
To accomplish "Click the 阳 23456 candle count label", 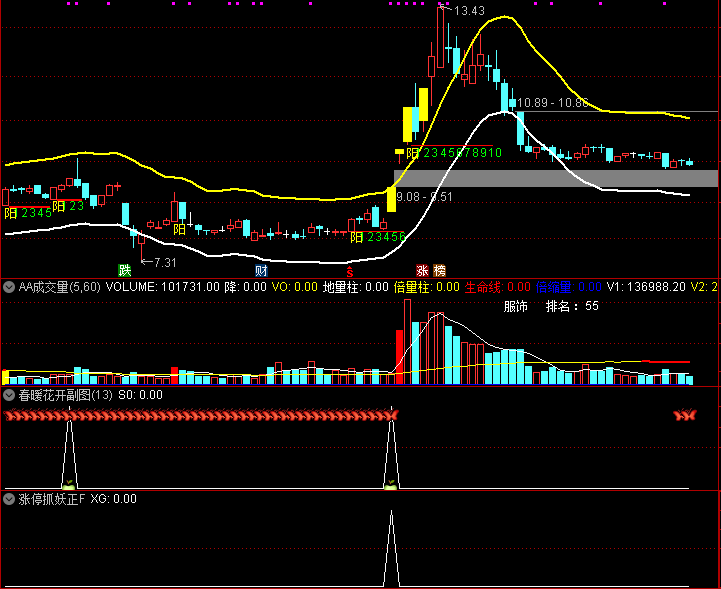I will 378,237.
